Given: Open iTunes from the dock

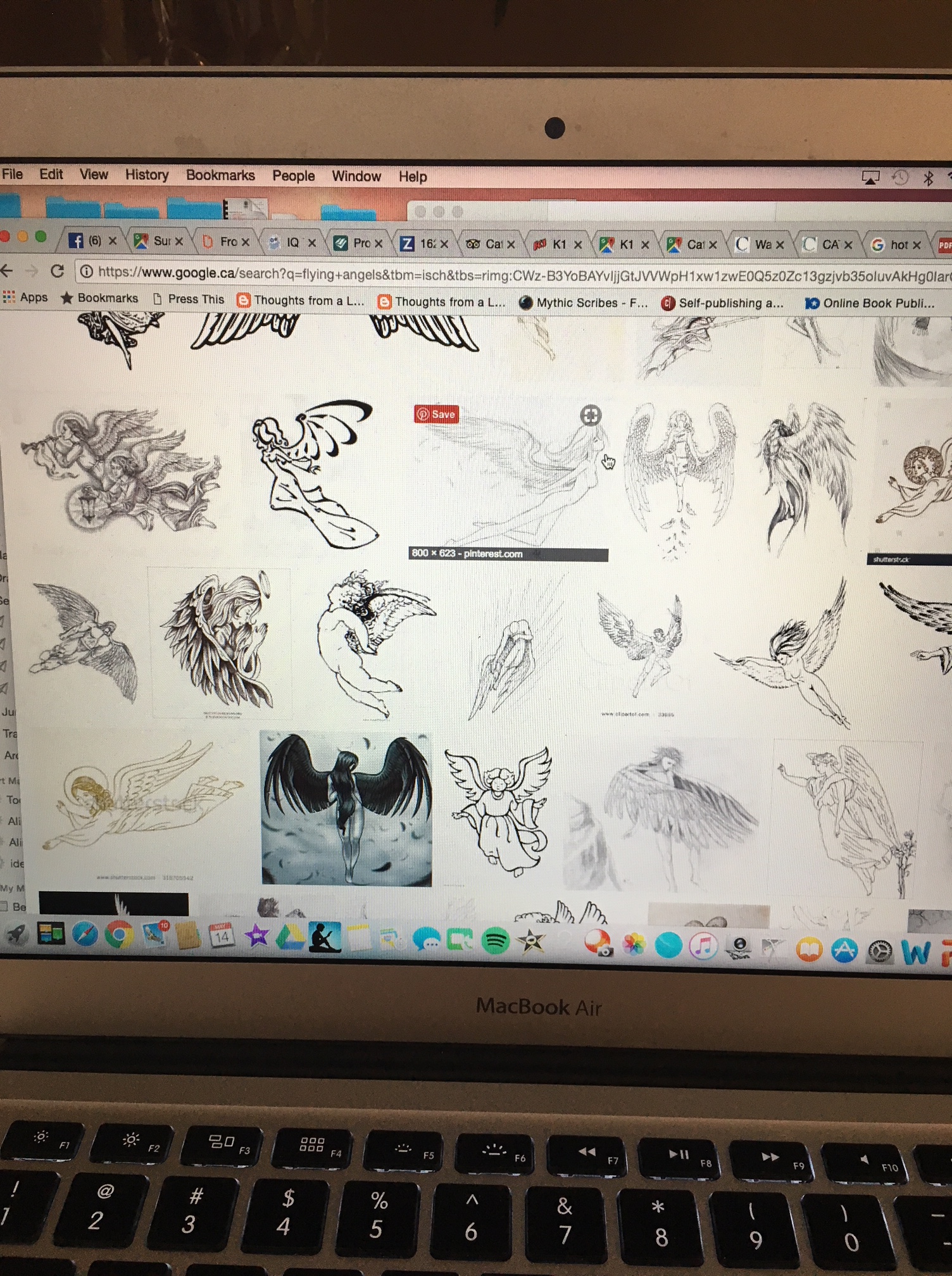Looking at the screenshot, I should (x=703, y=946).
